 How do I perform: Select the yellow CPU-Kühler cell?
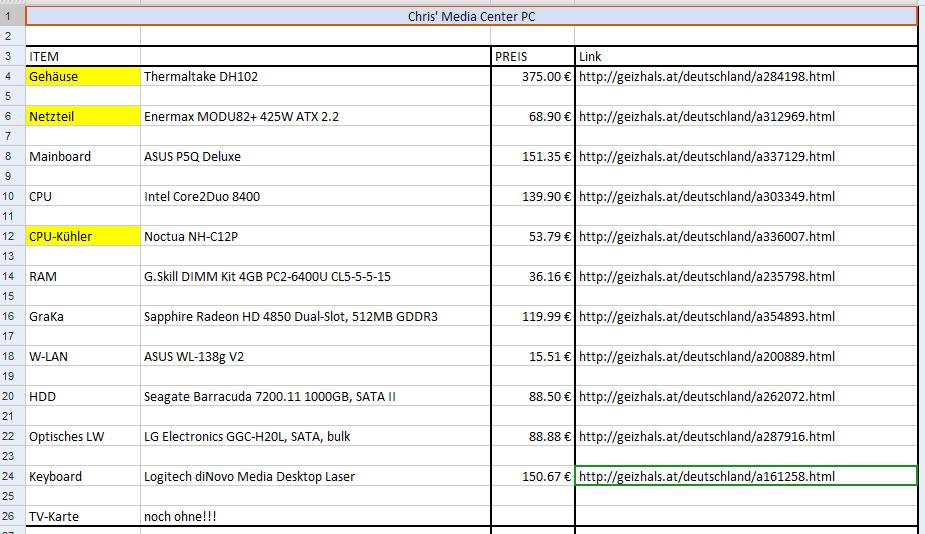pyautogui.click(x=83, y=237)
